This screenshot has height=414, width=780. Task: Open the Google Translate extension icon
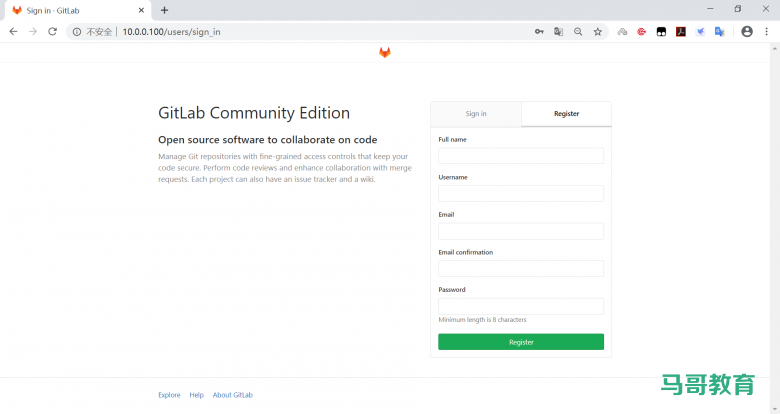click(719, 32)
